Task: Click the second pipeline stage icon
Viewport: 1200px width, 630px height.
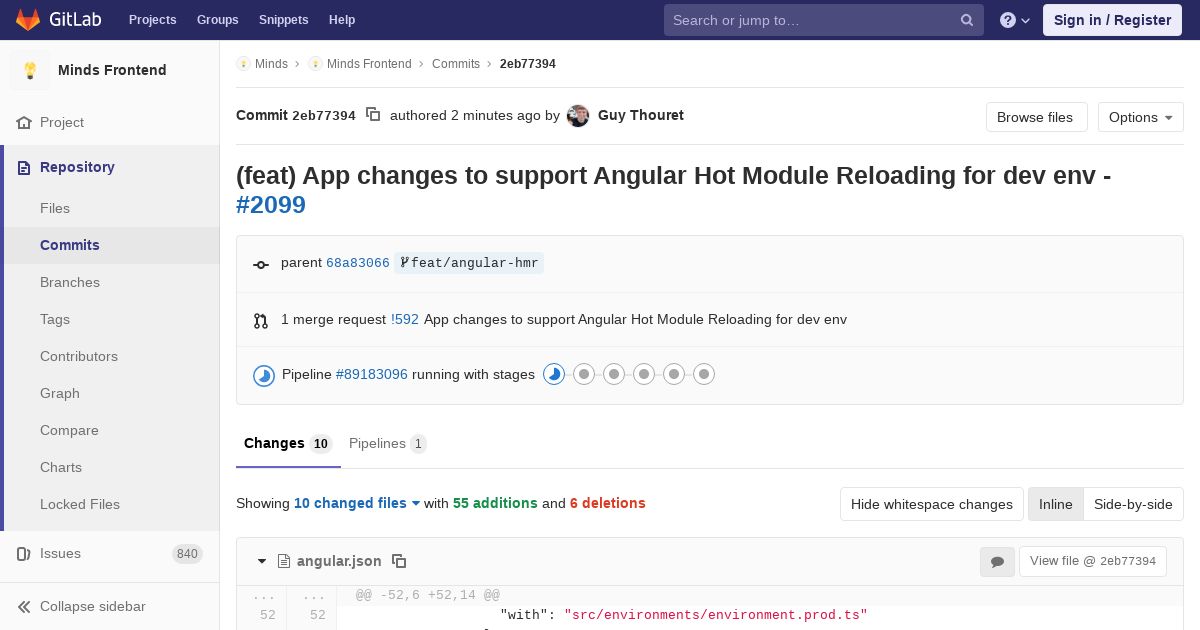Action: pyautogui.click(x=584, y=375)
